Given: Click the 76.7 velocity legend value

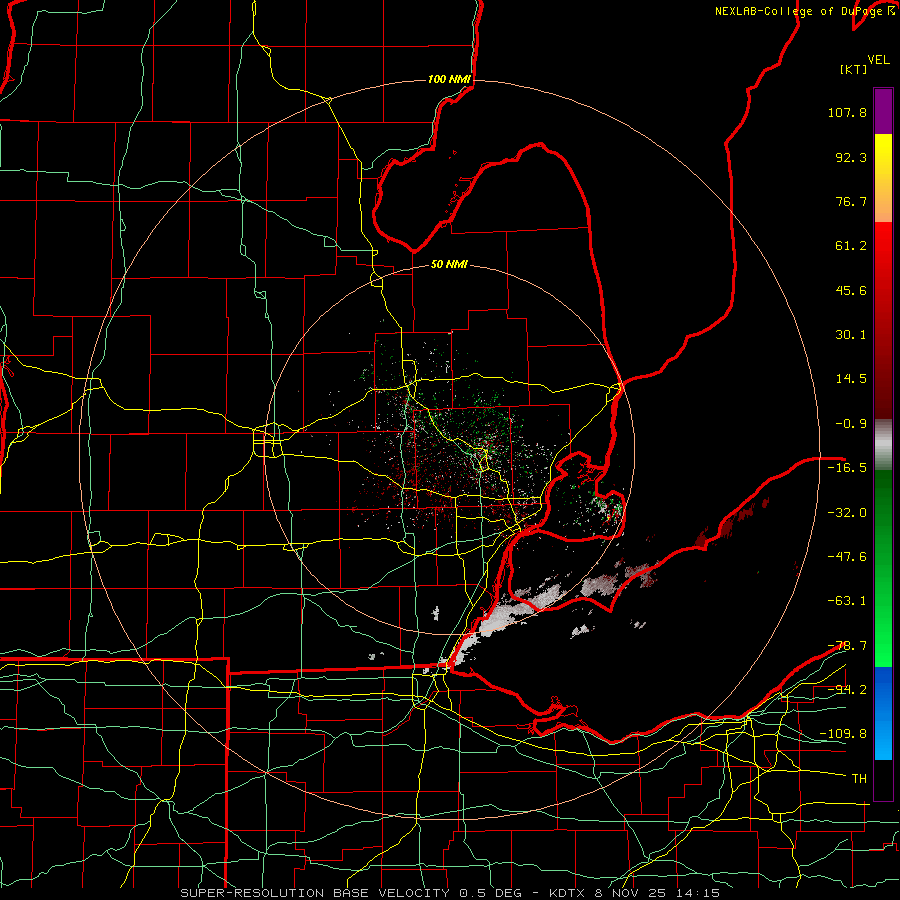Looking at the screenshot, I should click(x=851, y=201).
